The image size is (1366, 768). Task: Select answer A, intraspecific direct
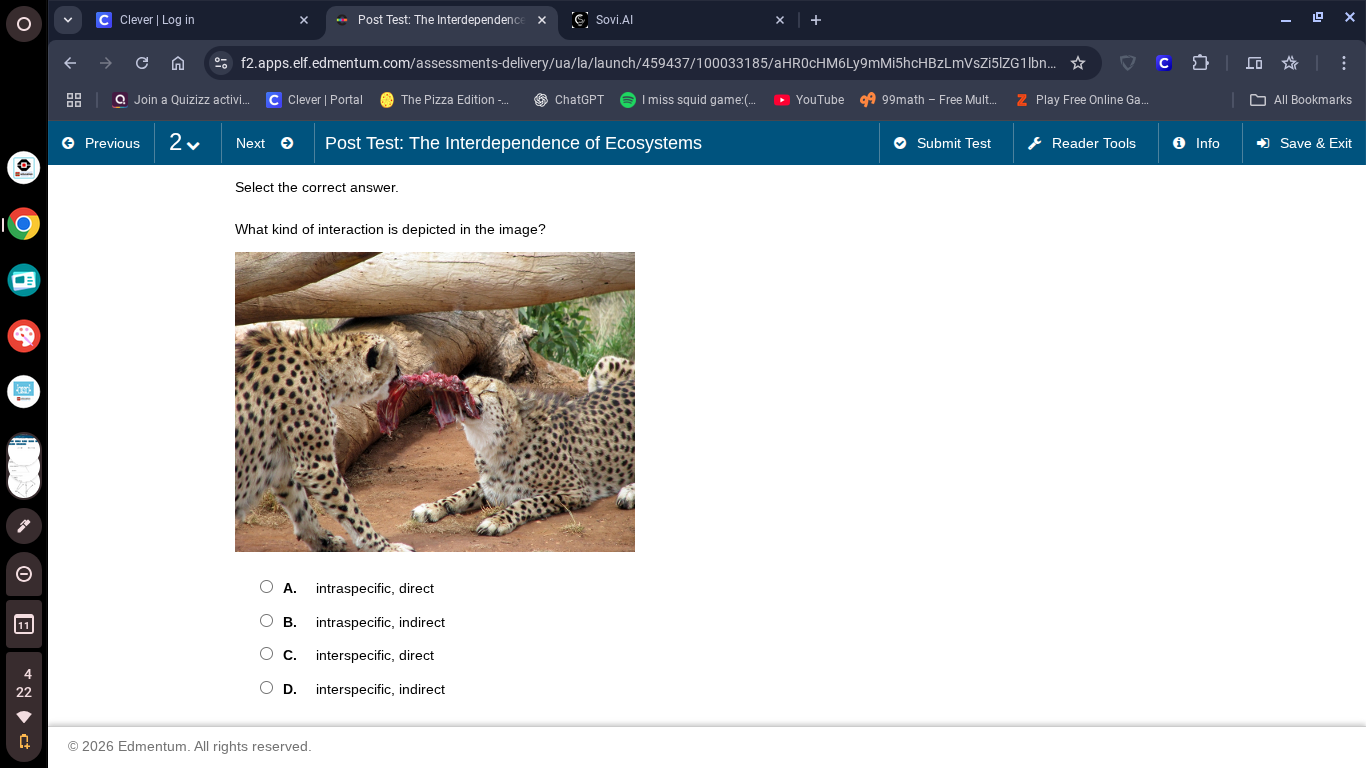pyautogui.click(x=266, y=586)
